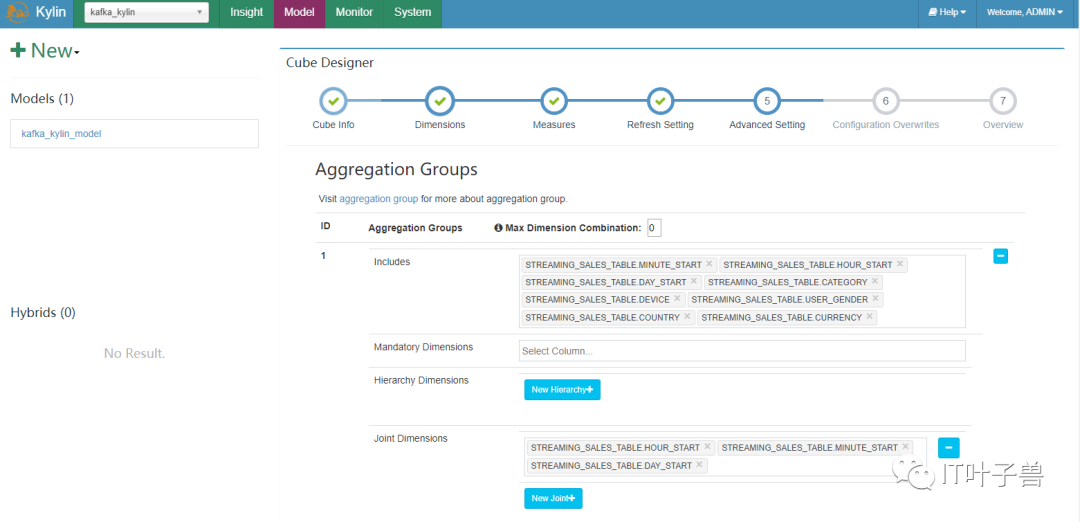Image resolution: width=1080 pixels, height=522 pixels.
Task: Go to Cube Info step circle
Action: click(x=333, y=101)
